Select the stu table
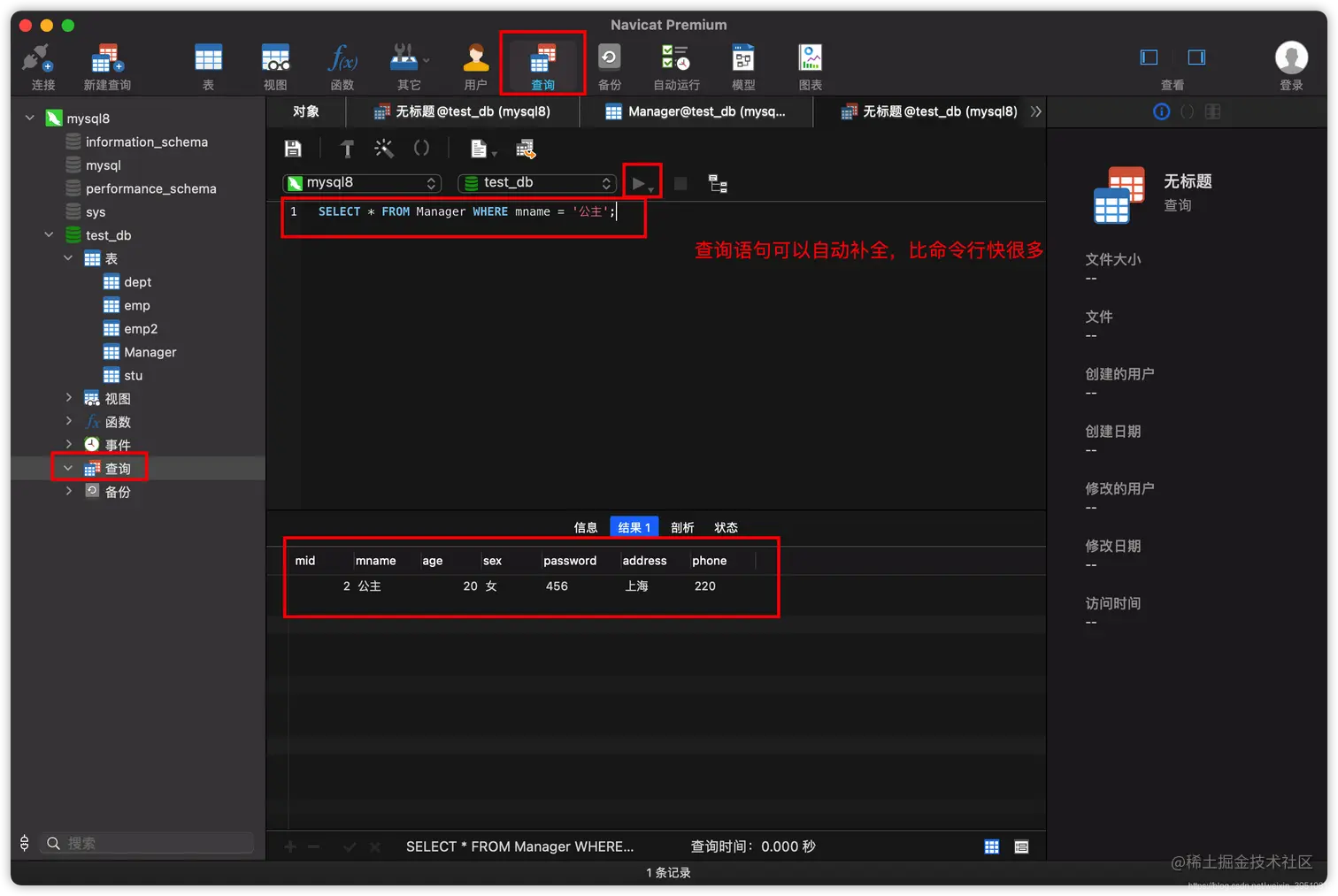 pos(133,375)
